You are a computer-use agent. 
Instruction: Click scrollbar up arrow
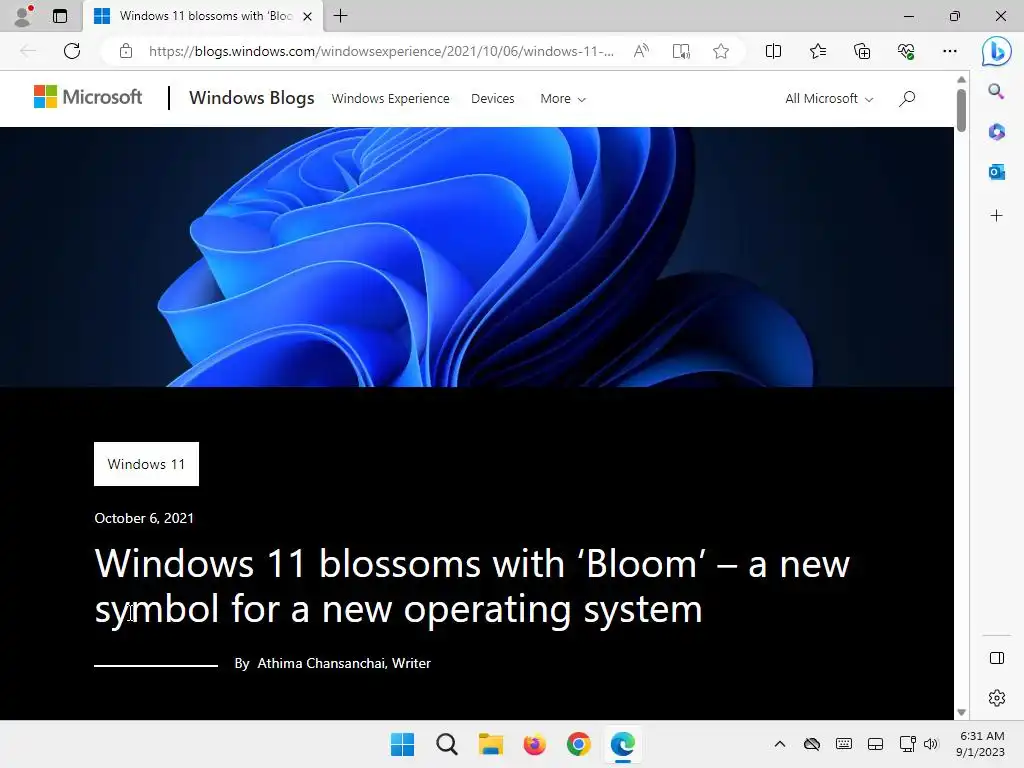click(x=961, y=79)
